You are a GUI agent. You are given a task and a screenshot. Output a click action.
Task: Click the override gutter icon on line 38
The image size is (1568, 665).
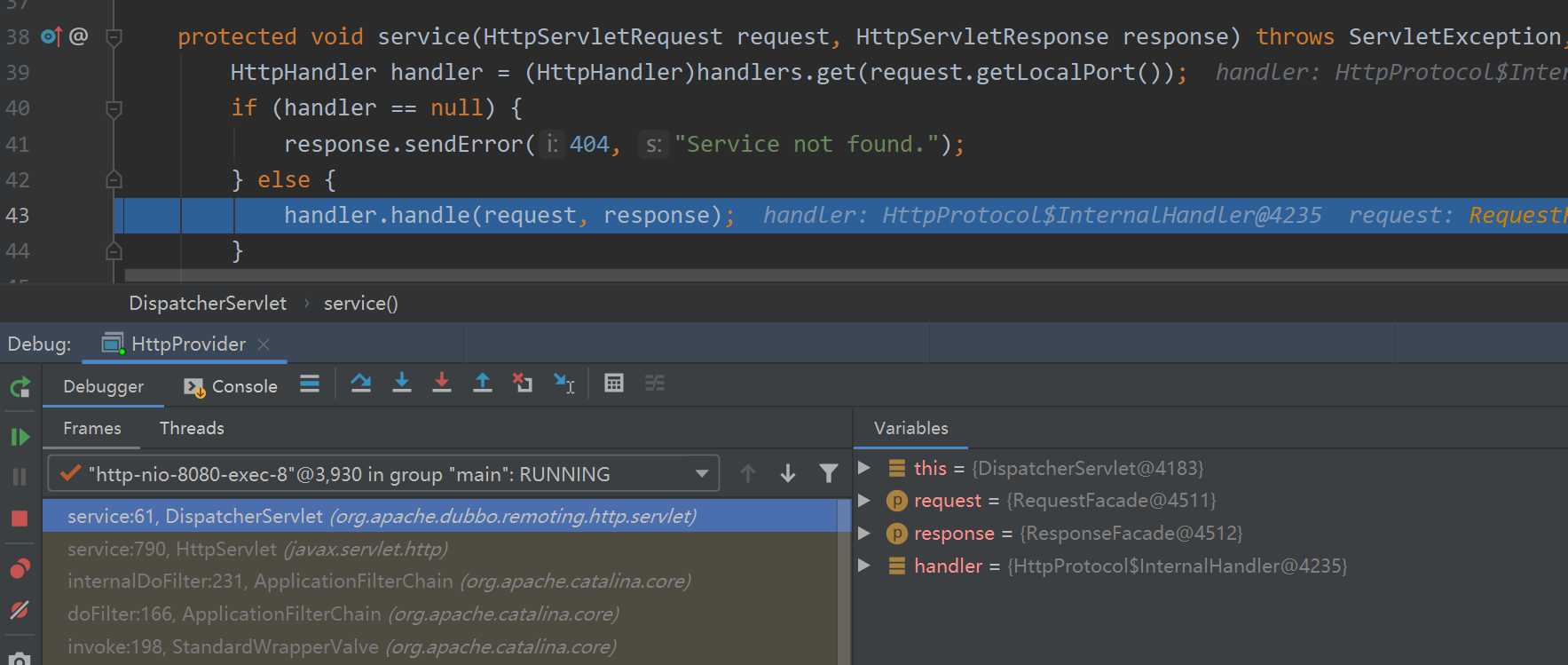(x=51, y=36)
